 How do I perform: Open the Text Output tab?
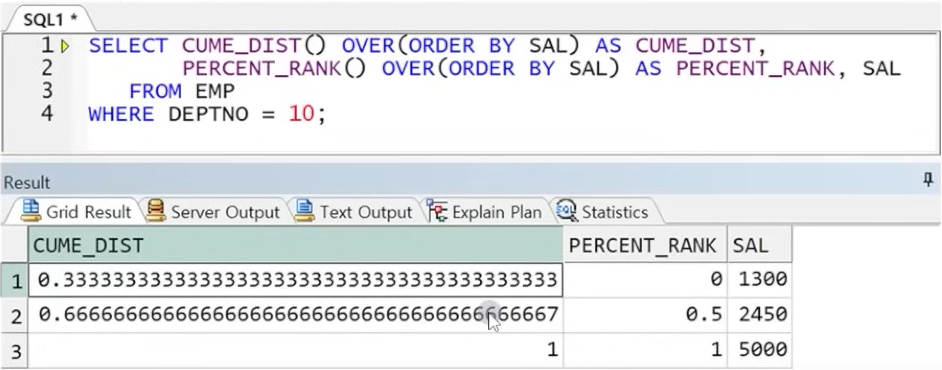click(353, 212)
